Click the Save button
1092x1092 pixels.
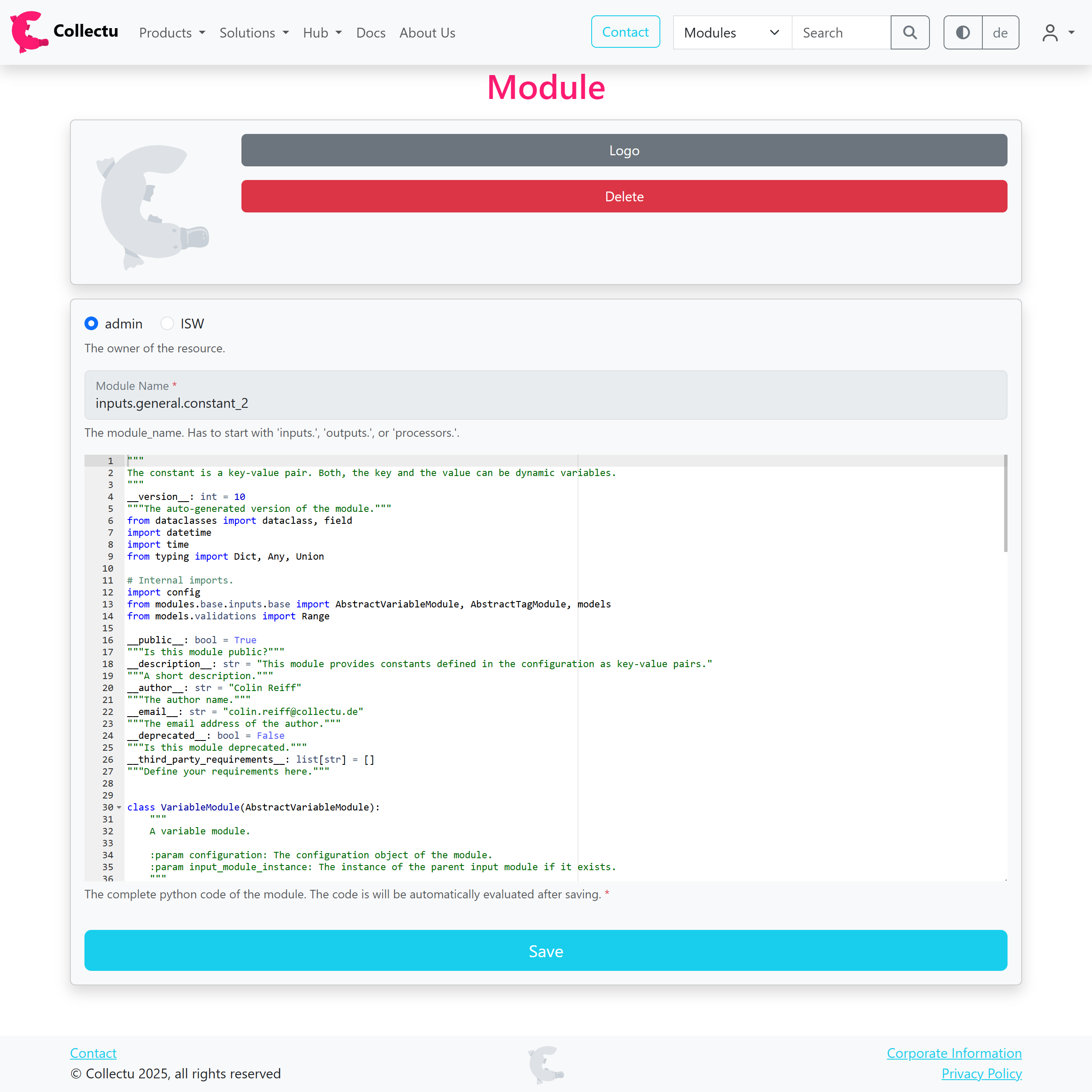[546, 951]
